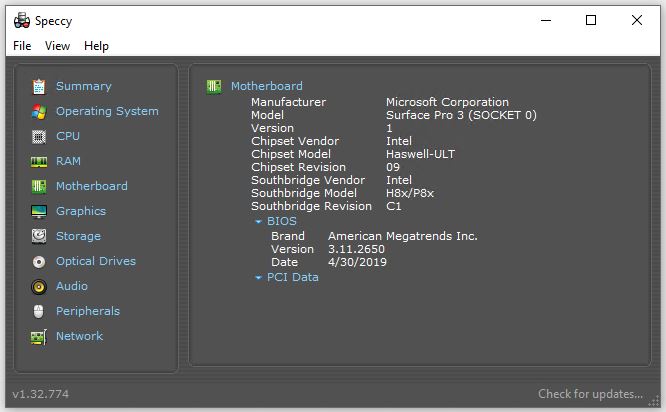The width and height of the screenshot is (666, 412).
Task: Open the Help menu
Action: click(96, 46)
